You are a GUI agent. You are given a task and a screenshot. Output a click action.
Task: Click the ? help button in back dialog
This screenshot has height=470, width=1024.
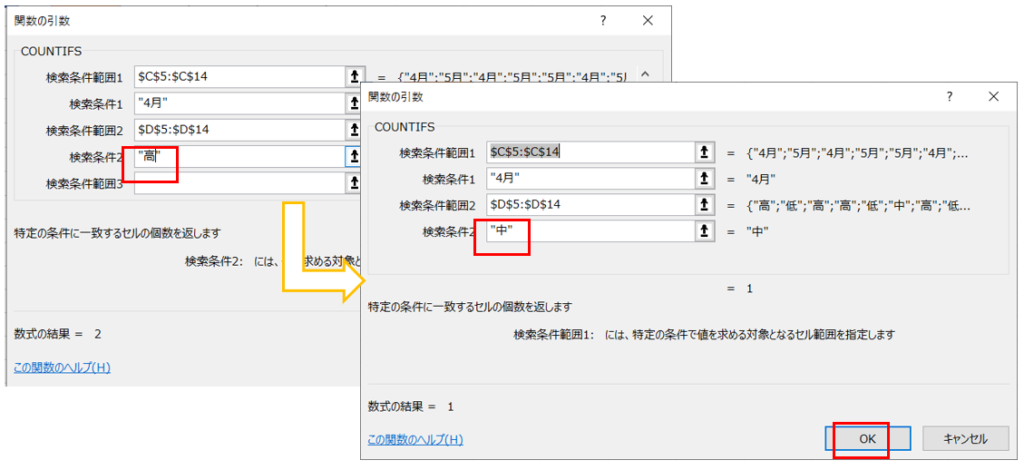click(602, 20)
